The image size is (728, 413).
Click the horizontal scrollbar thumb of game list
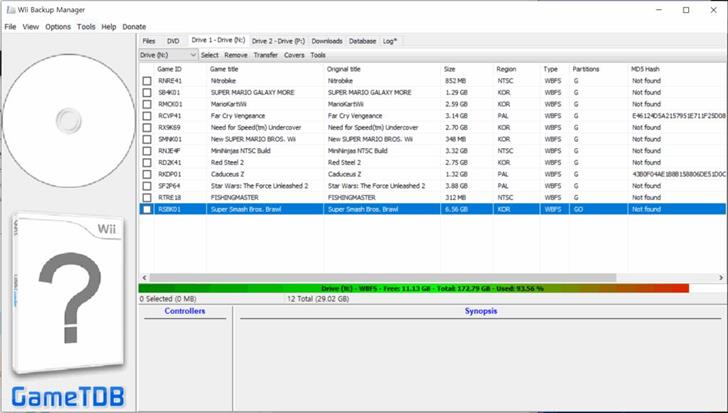pos(383,277)
